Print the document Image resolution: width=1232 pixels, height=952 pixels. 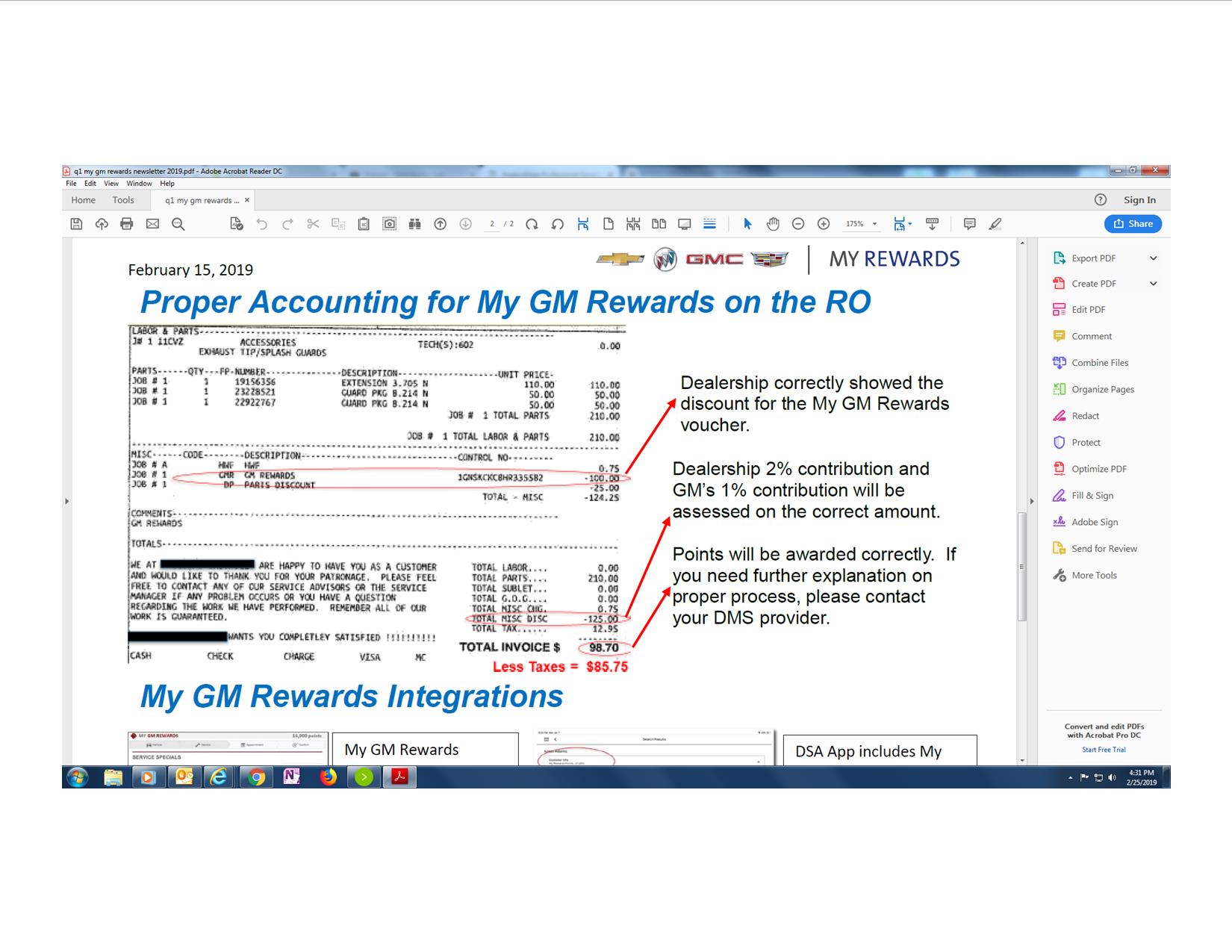(127, 224)
